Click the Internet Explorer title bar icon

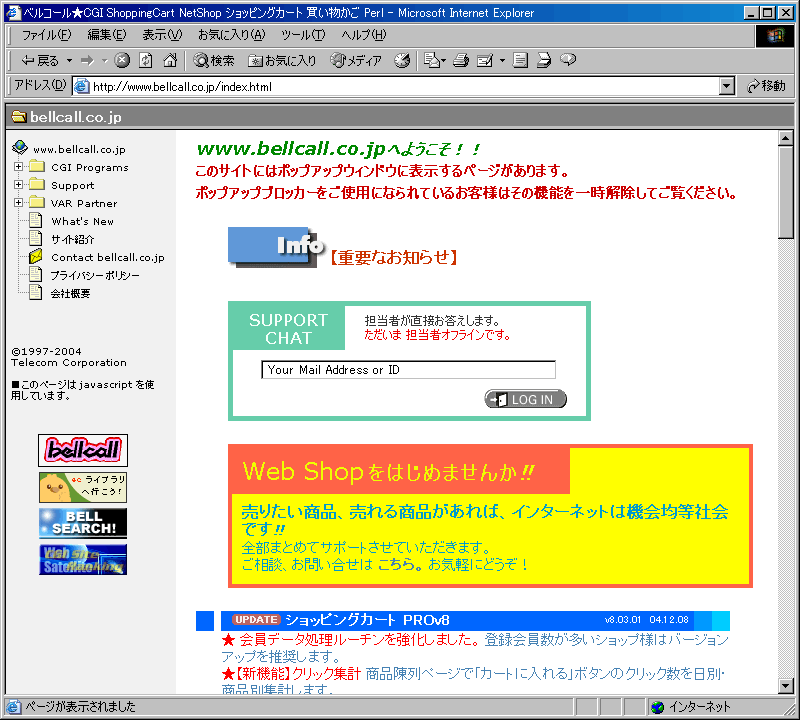pyautogui.click(x=12, y=12)
